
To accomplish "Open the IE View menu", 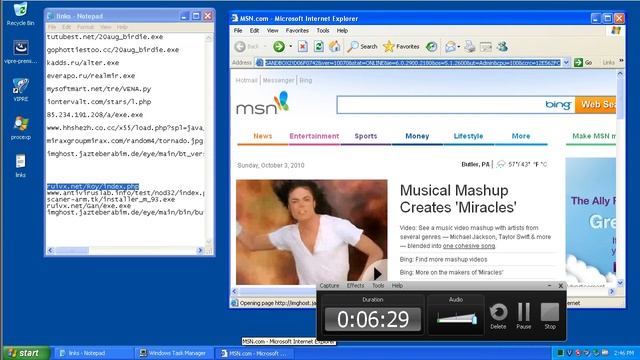I will click(272, 31).
